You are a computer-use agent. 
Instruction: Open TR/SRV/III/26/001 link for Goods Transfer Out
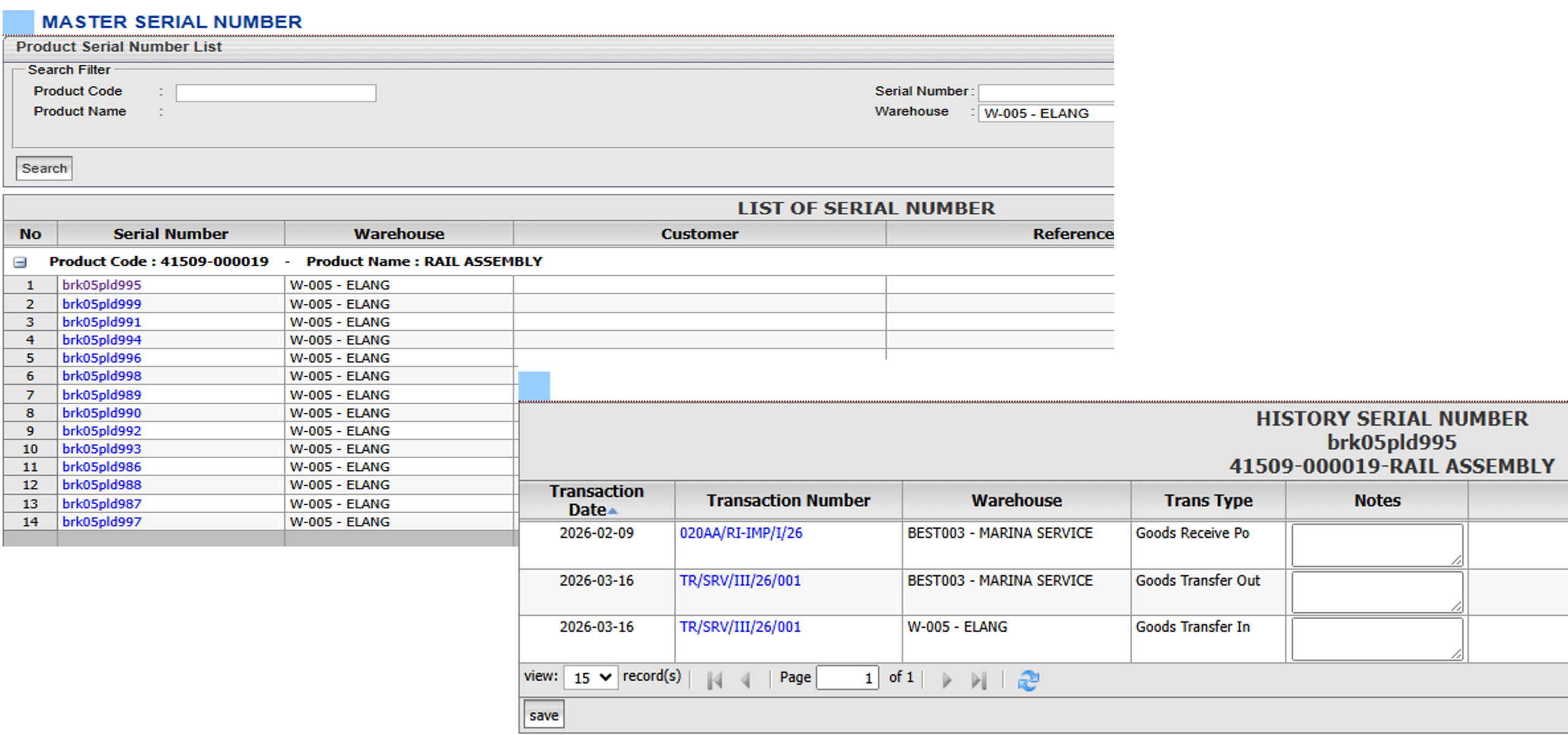point(740,581)
